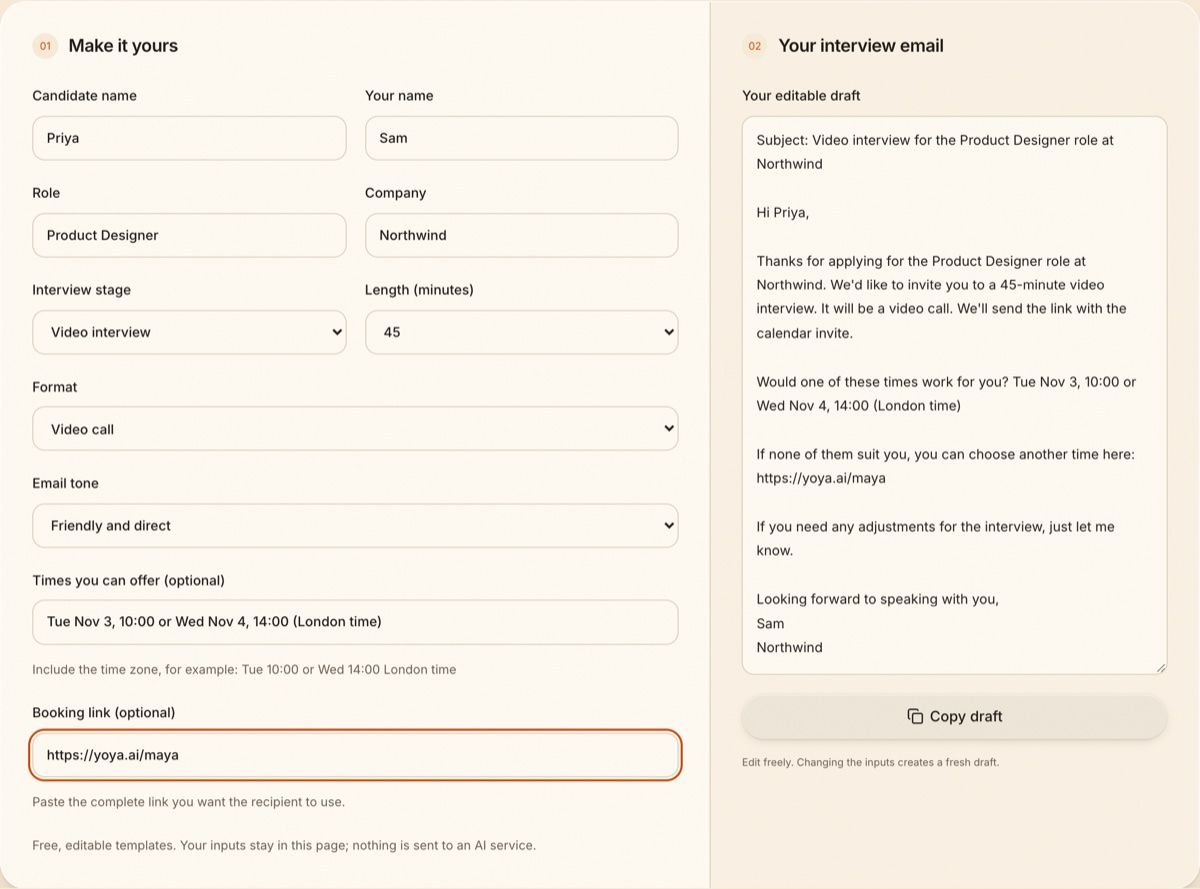Click inside the editable draft text area

(x=954, y=395)
